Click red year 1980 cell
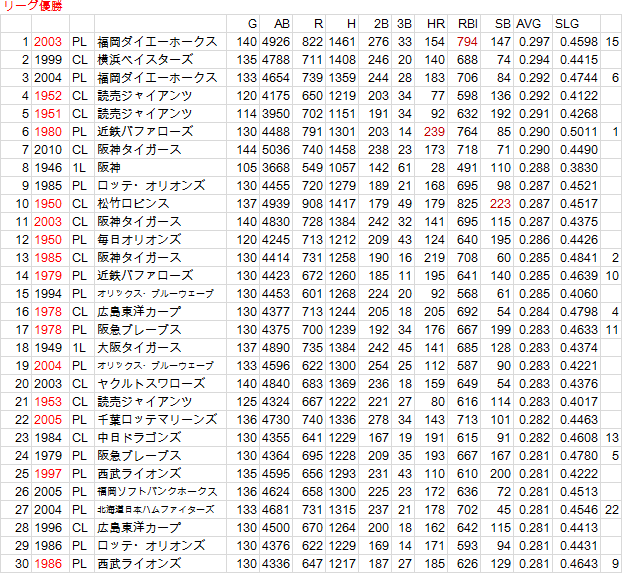 click(x=48, y=132)
